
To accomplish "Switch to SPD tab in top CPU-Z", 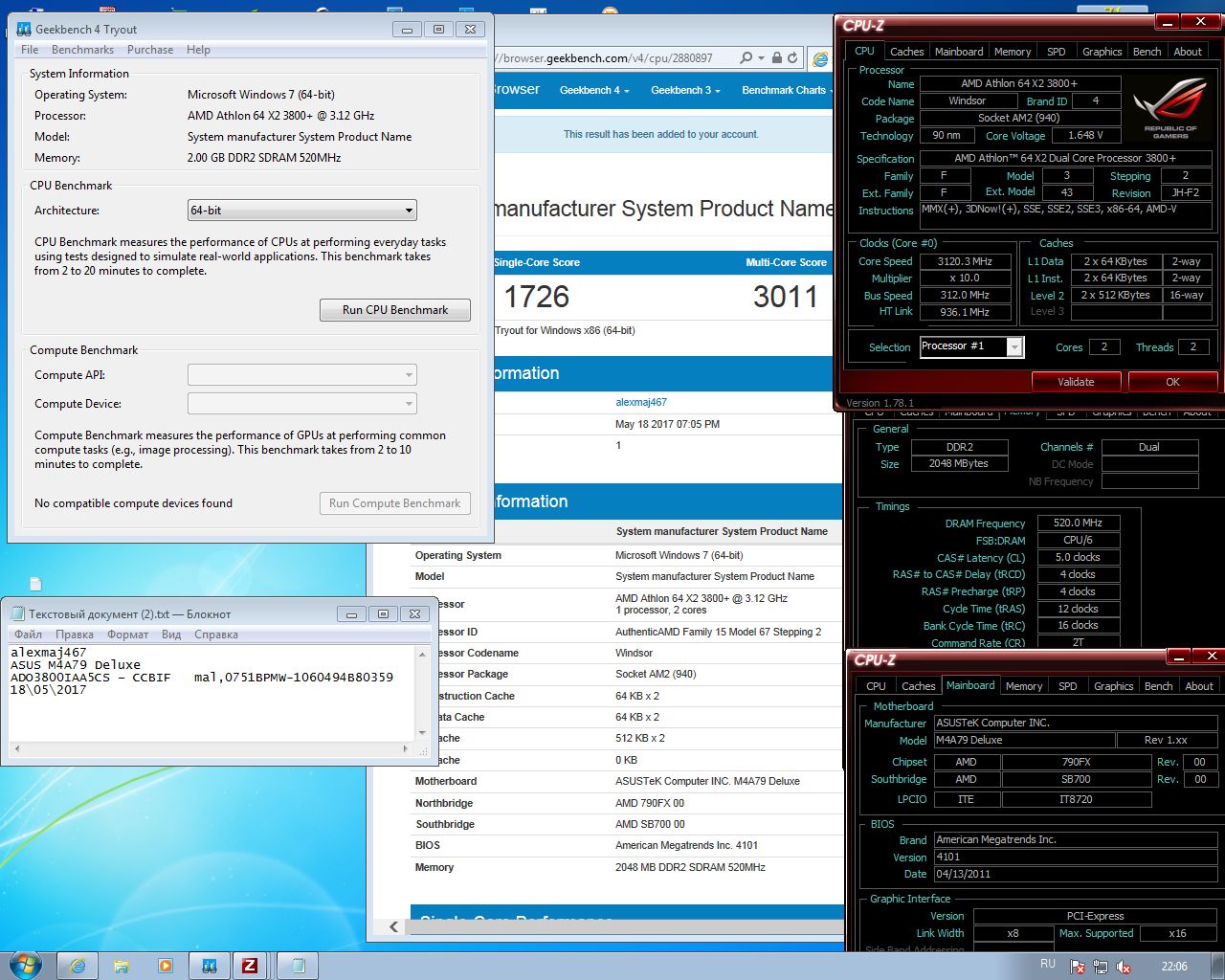I will coord(1056,52).
